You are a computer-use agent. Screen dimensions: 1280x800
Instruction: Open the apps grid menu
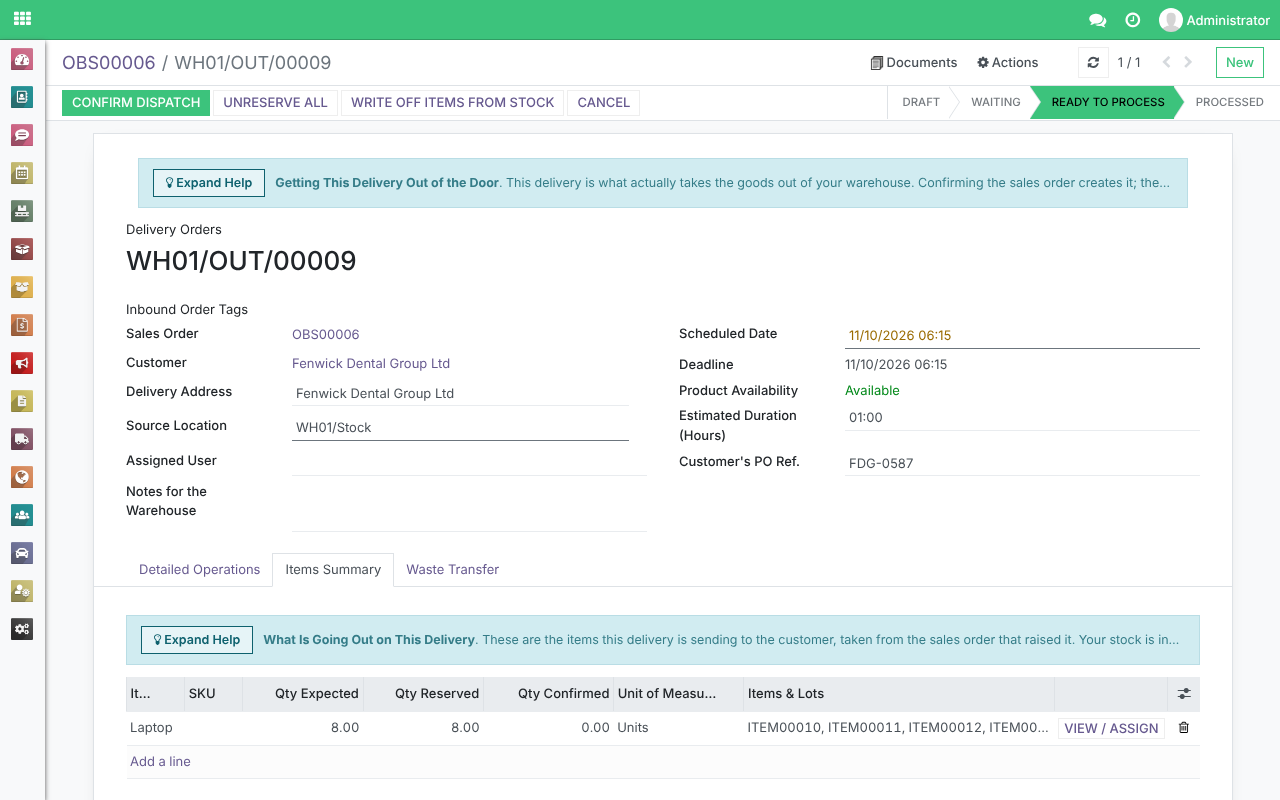tap(22, 19)
